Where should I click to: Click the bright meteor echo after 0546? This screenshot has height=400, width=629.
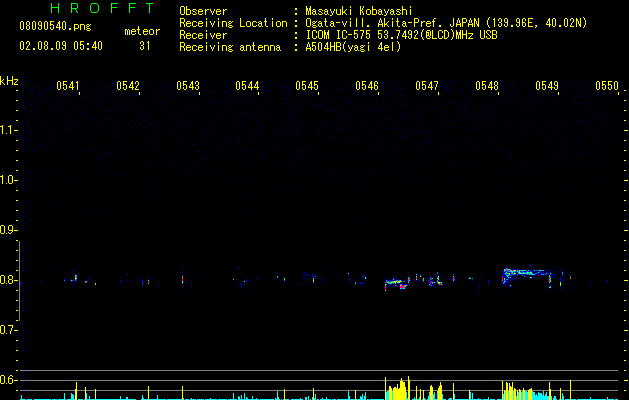coord(397,283)
